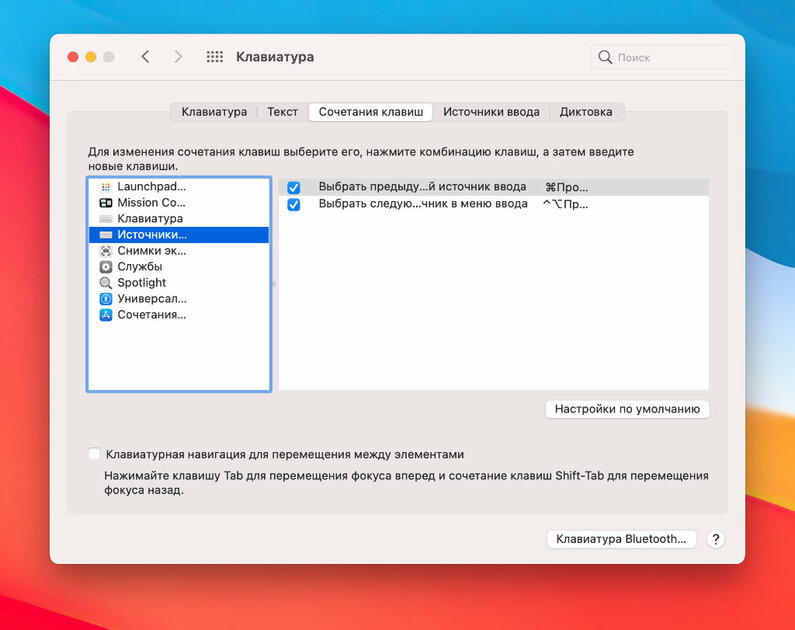The image size is (795, 630).
Task: Open Клавиатура Bluetooth… settings
Action: 621,539
